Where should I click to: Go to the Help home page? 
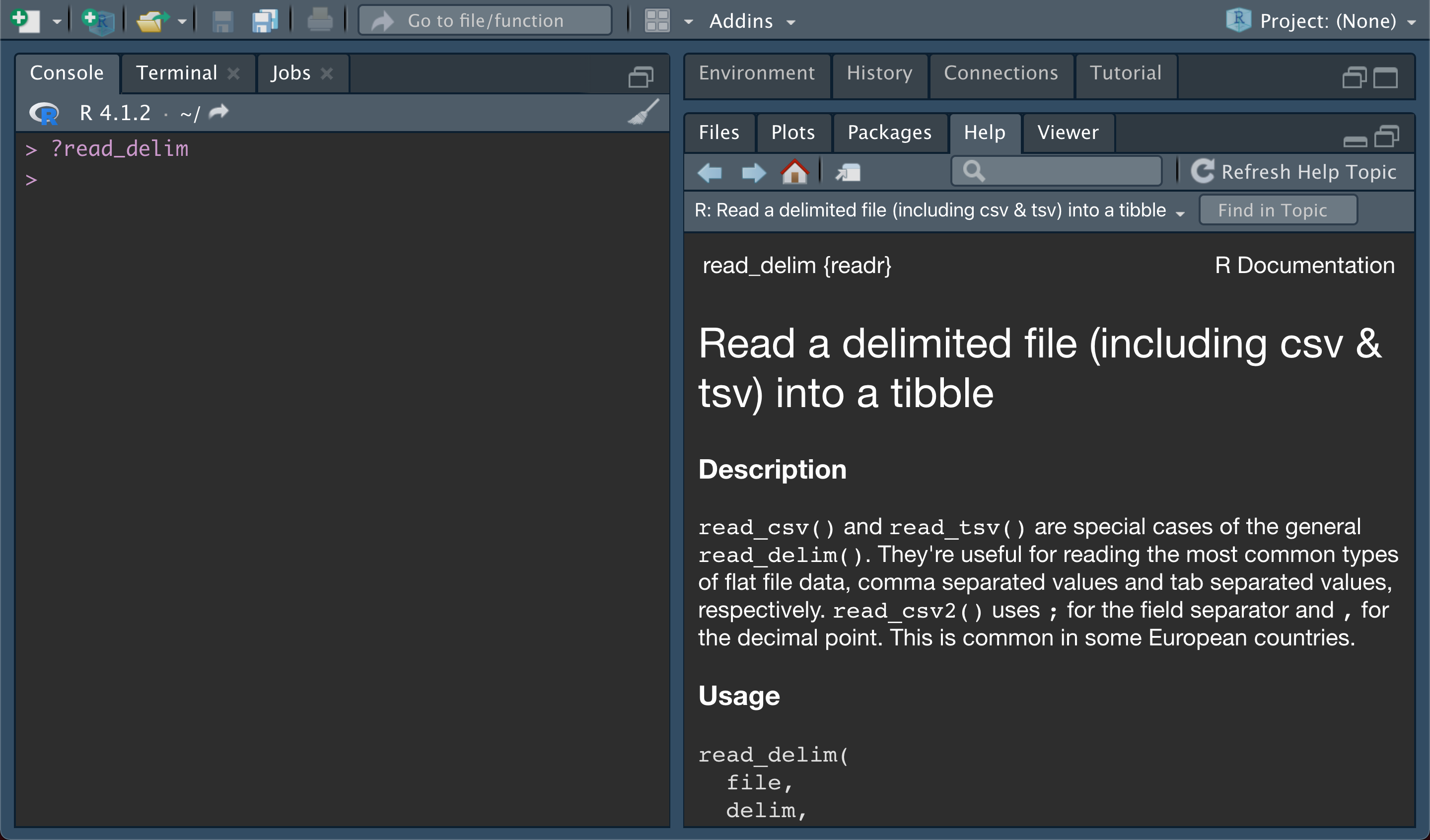tap(794, 171)
